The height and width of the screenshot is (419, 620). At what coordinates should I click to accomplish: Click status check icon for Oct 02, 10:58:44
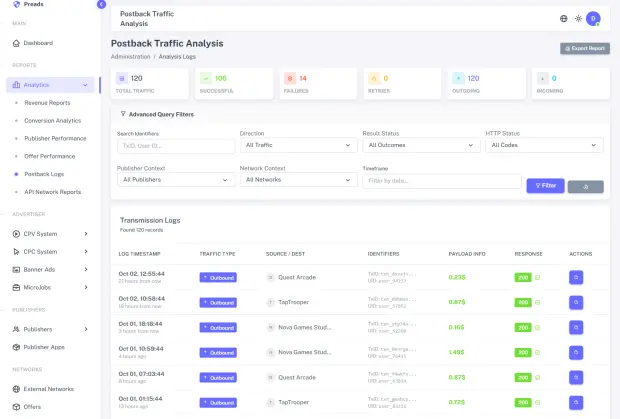[538, 302]
